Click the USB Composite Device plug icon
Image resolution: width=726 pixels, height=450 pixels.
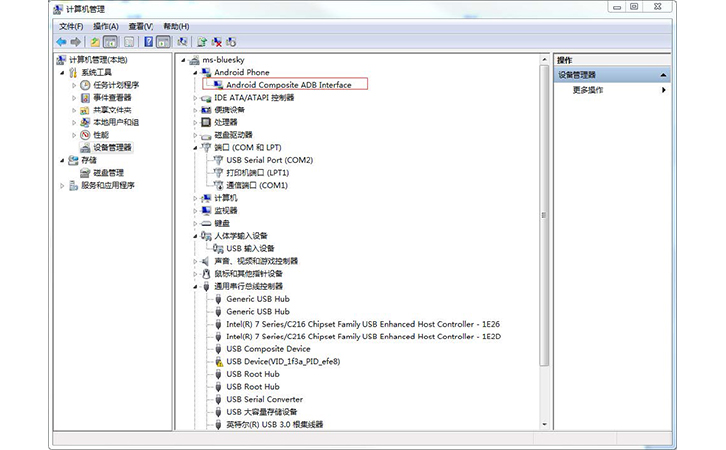pos(219,349)
